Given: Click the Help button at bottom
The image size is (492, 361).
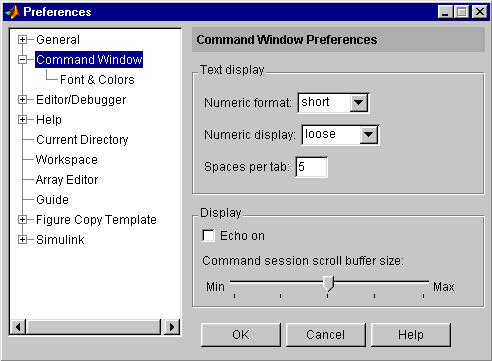Looking at the screenshot, I should [x=411, y=335].
